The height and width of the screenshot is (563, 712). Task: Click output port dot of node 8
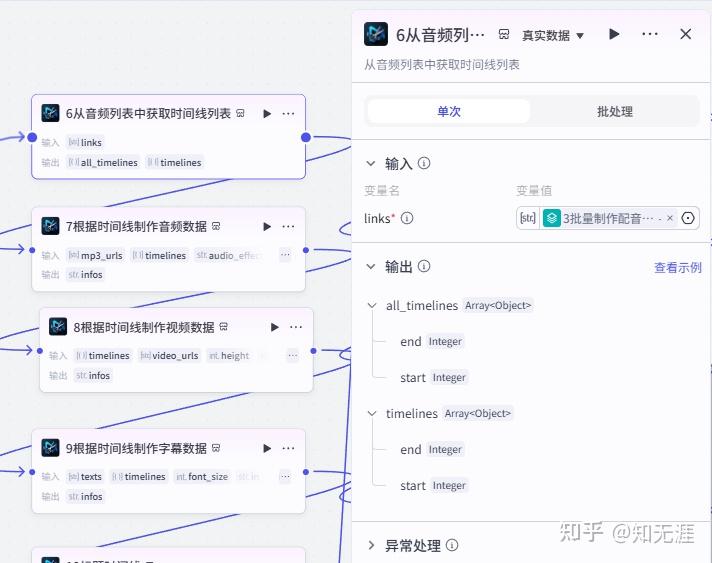(x=314, y=351)
